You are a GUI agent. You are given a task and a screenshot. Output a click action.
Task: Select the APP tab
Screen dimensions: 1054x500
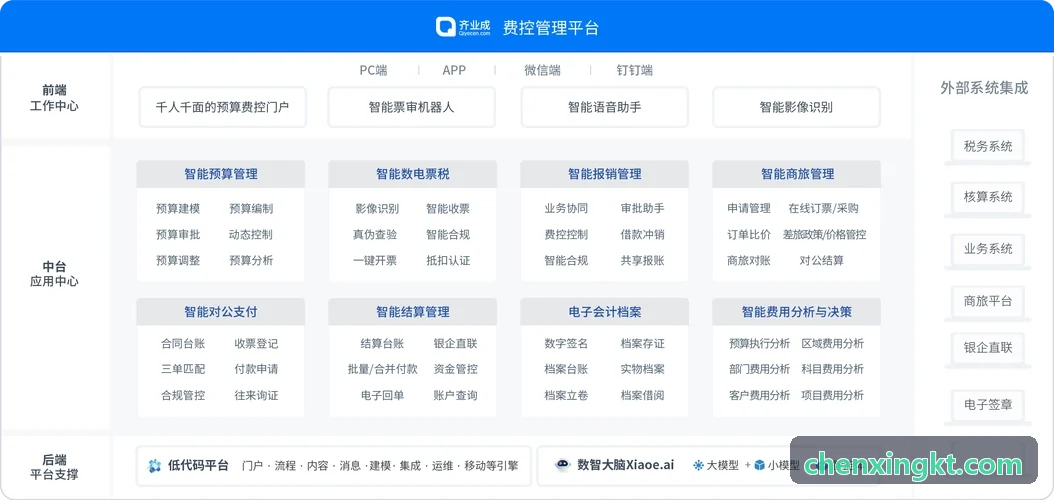pyautogui.click(x=454, y=70)
